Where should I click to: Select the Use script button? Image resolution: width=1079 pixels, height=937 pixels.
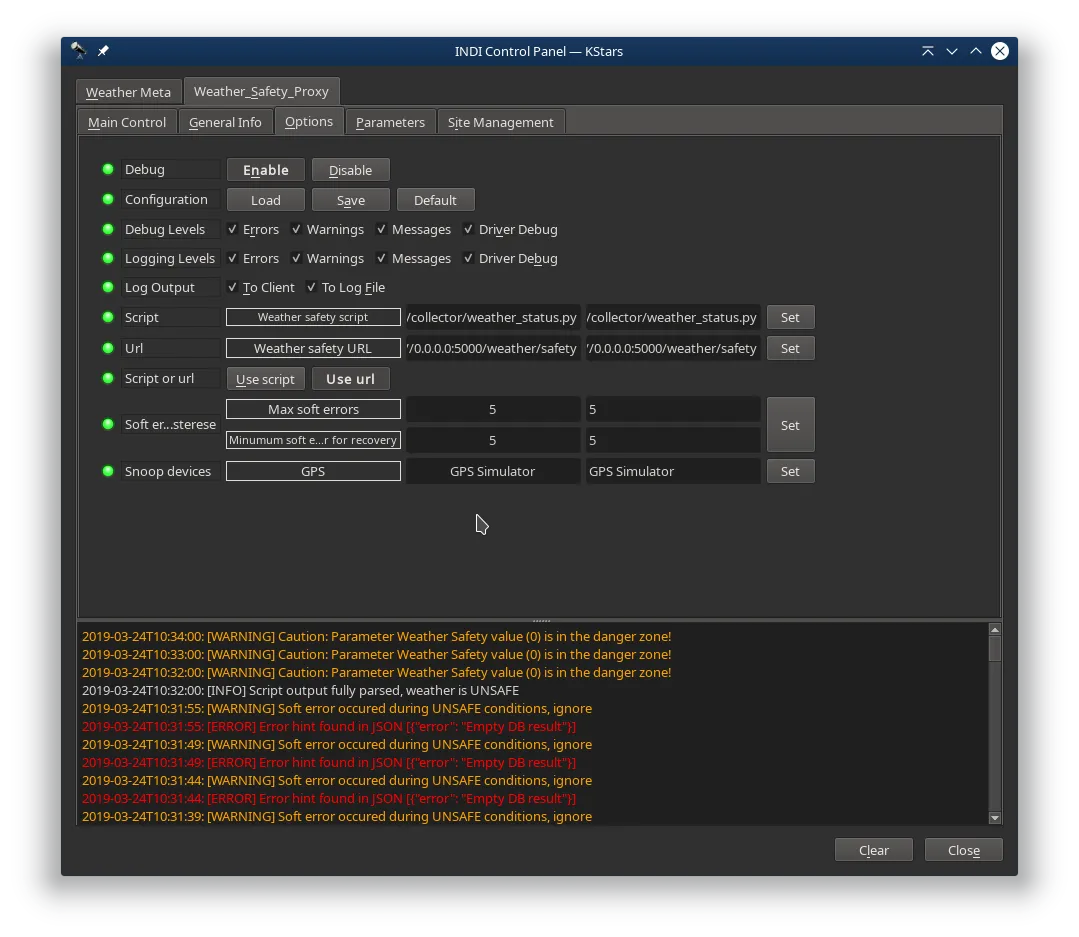click(266, 379)
